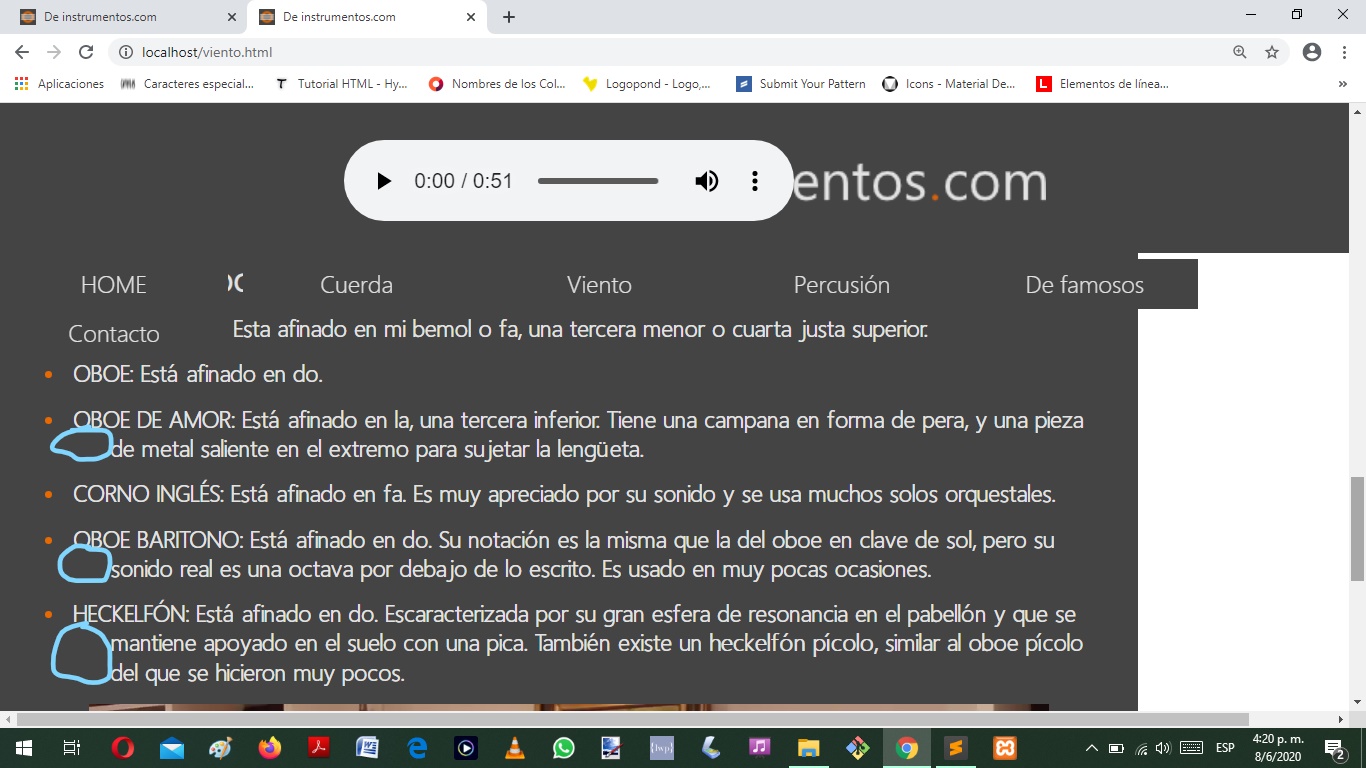This screenshot has height=768, width=1366.
Task: Bookmark this page with star icon
Action: point(1272,52)
